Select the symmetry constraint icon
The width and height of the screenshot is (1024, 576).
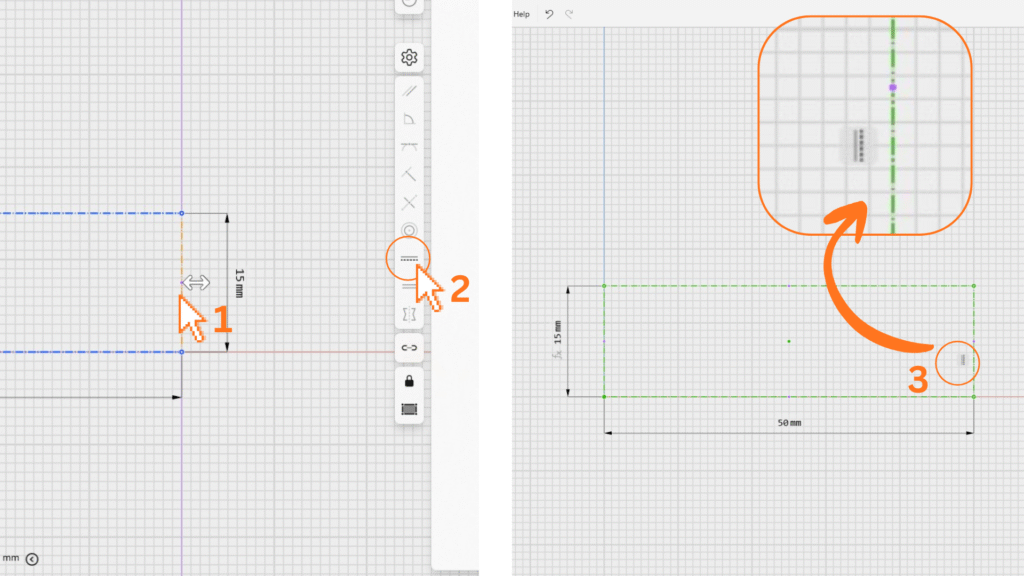click(409, 315)
